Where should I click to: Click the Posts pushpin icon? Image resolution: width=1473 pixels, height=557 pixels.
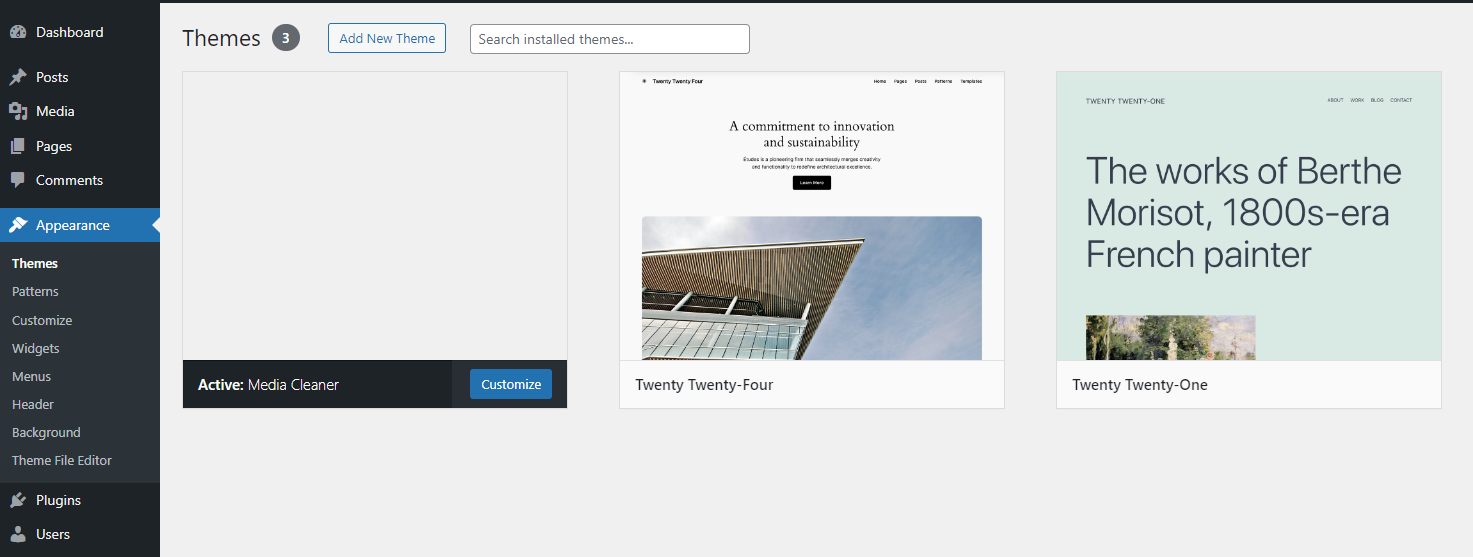(x=18, y=77)
